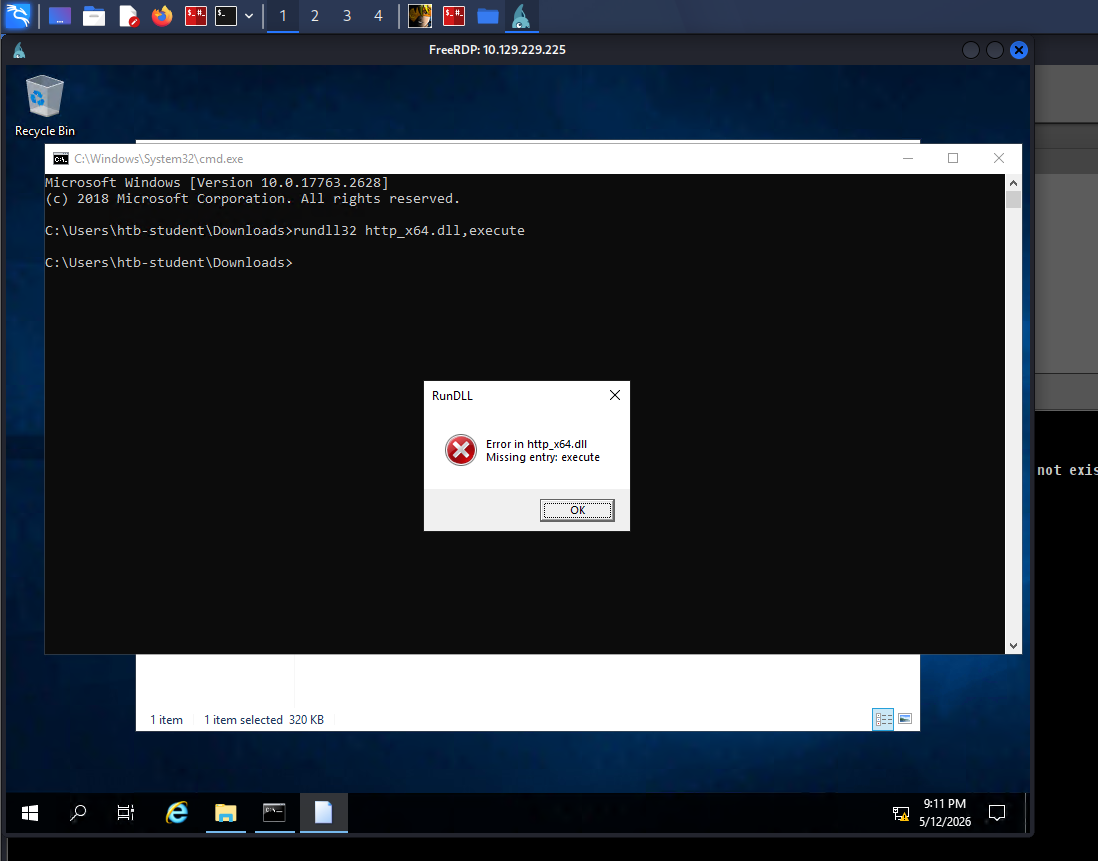Switch to the cmd.exe taskbar button

pos(274,813)
